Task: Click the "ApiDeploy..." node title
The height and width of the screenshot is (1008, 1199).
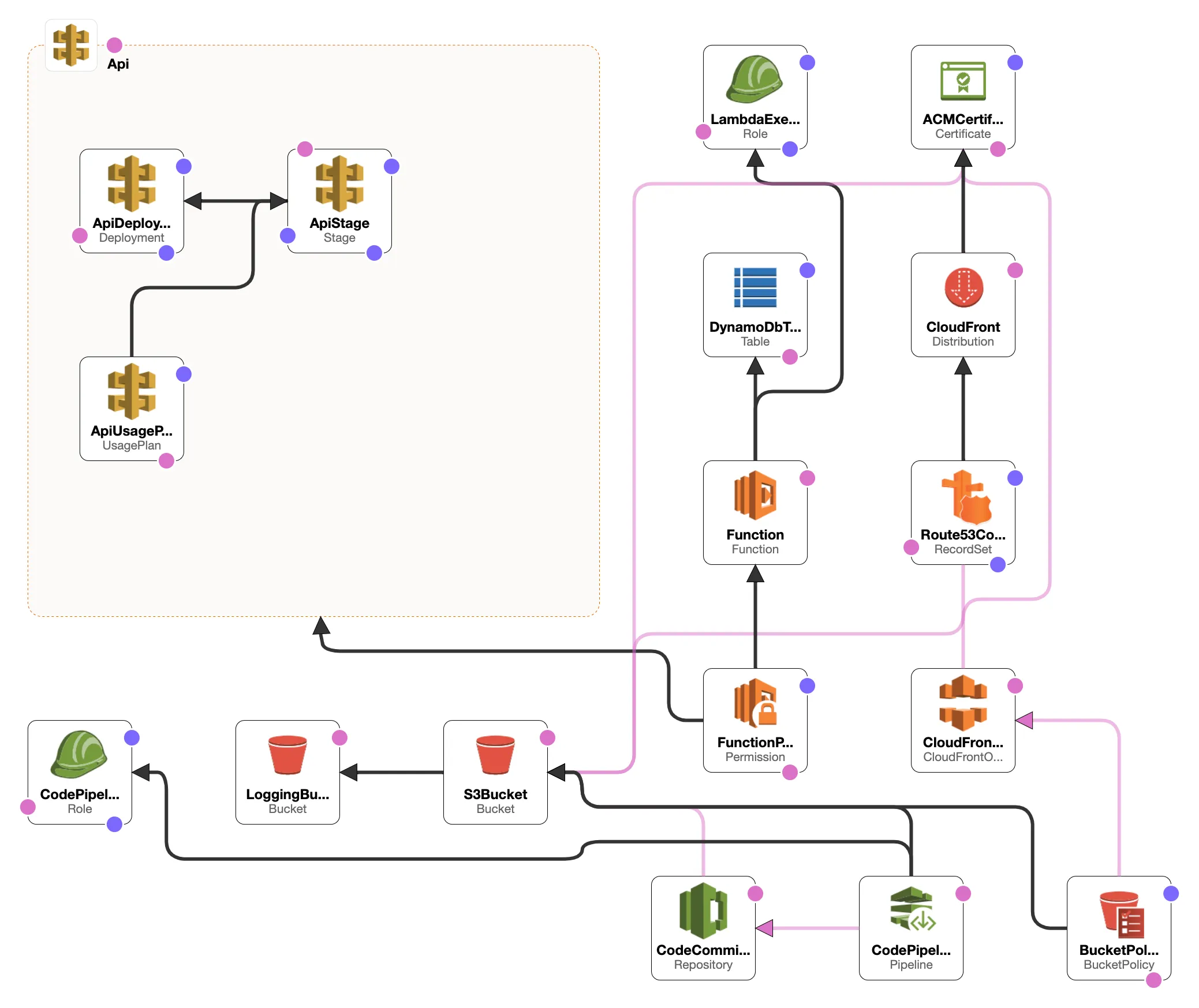Action: coord(132,223)
